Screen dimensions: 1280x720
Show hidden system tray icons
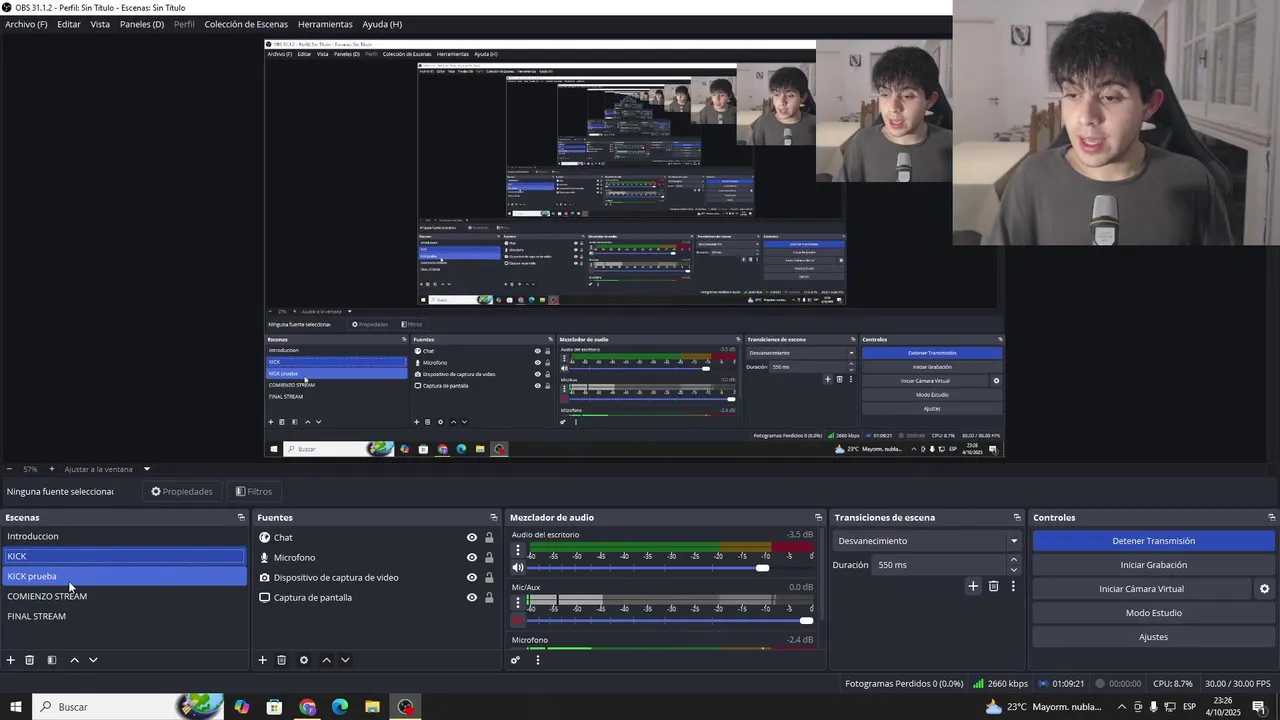click(x=1121, y=707)
